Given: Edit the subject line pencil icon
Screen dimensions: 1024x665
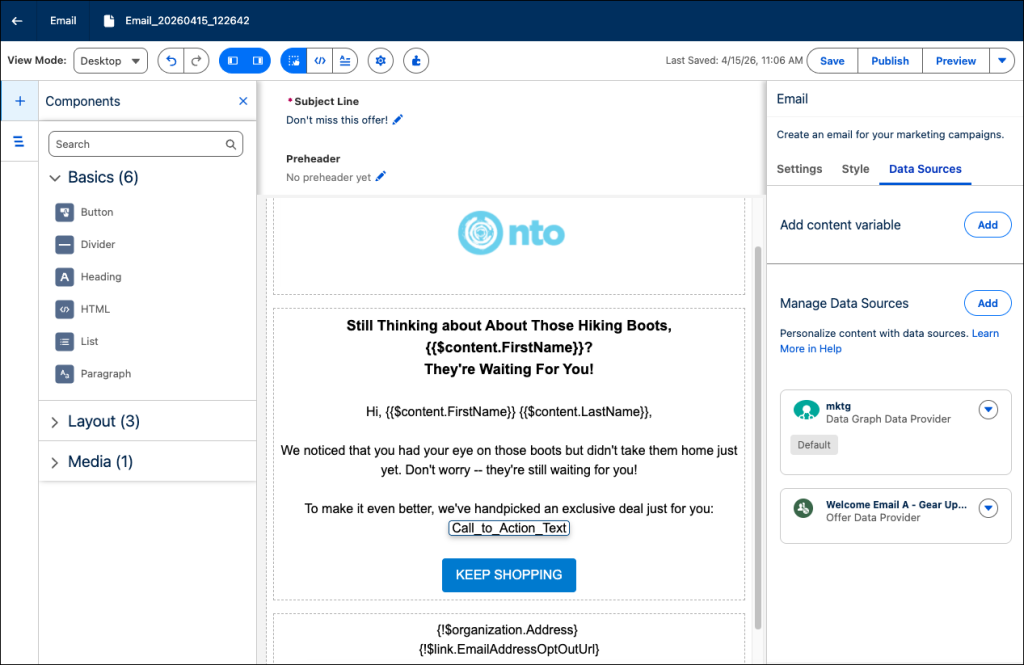Looking at the screenshot, I should [398, 120].
